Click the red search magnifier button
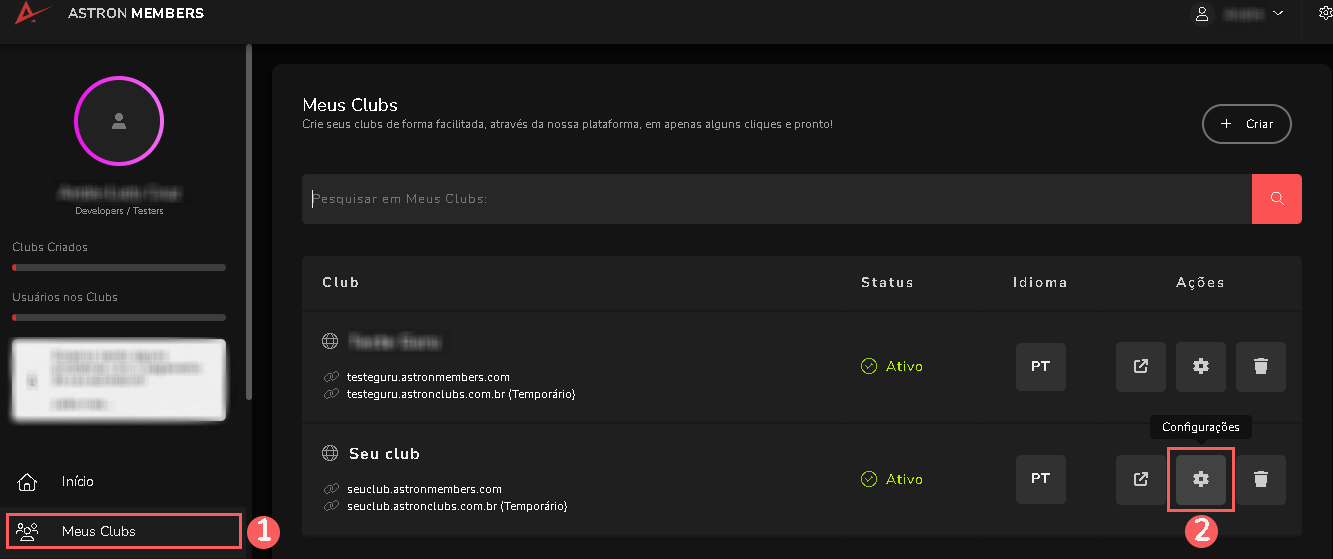 (x=1276, y=198)
